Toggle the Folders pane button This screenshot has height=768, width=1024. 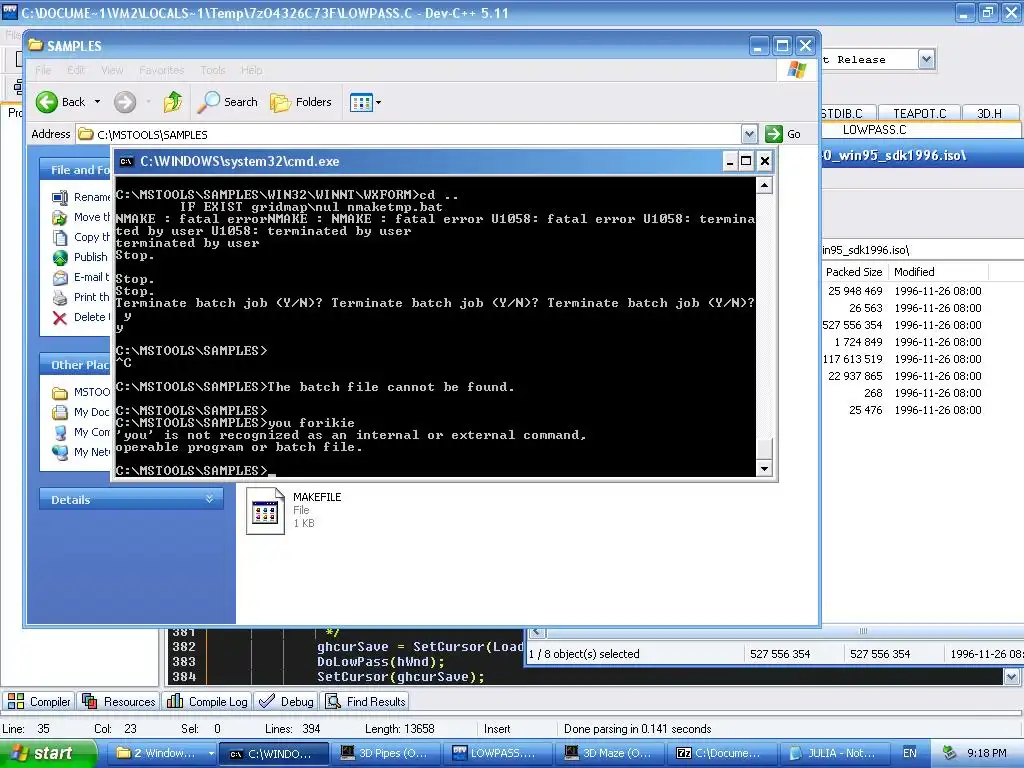tap(301, 102)
